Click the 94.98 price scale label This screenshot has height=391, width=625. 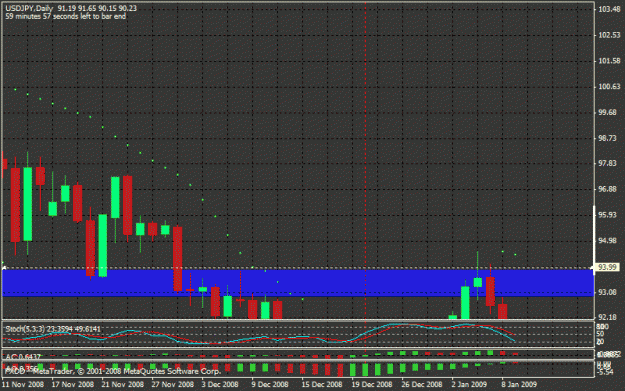[607, 240]
